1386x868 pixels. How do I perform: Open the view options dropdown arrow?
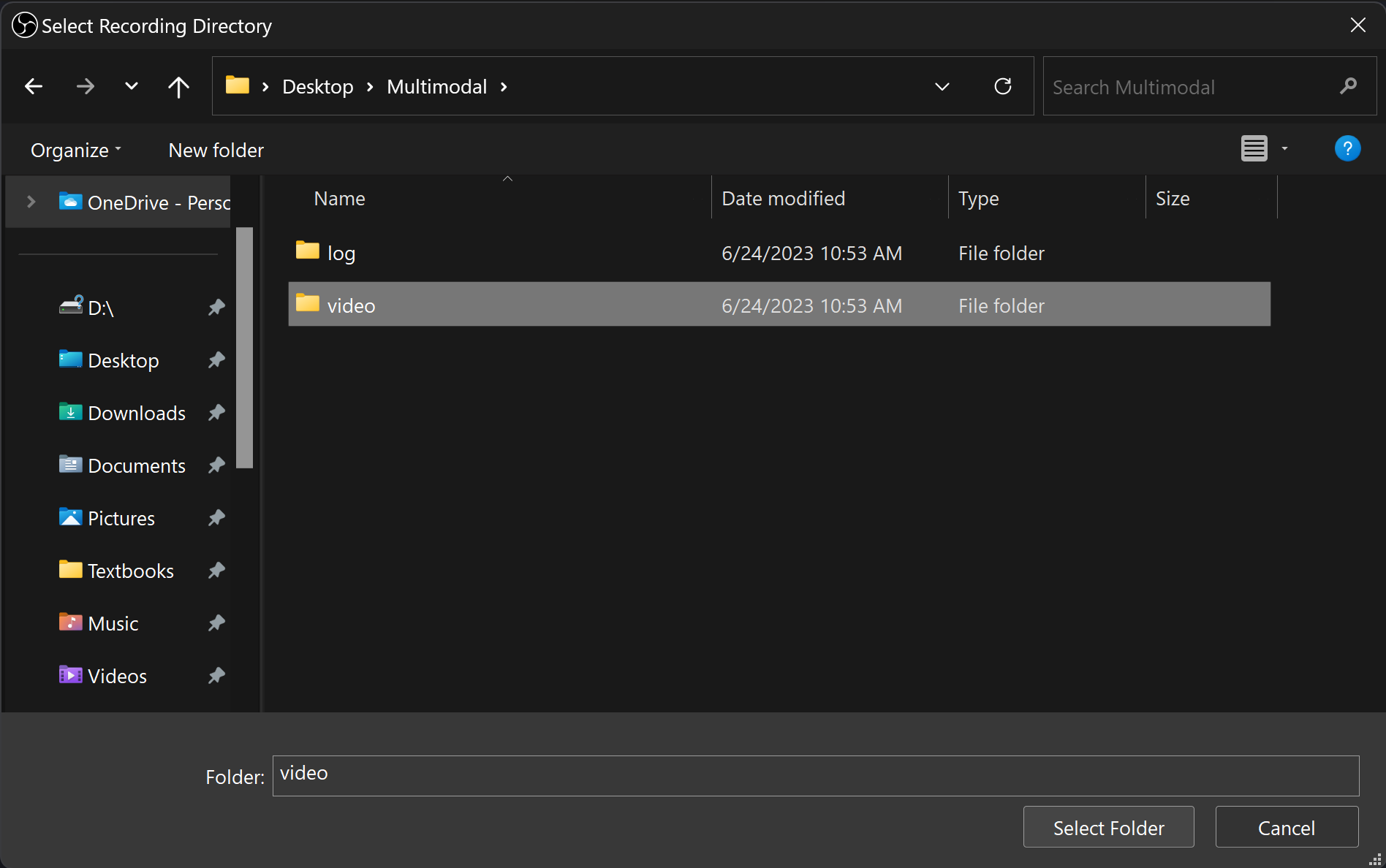click(1284, 149)
